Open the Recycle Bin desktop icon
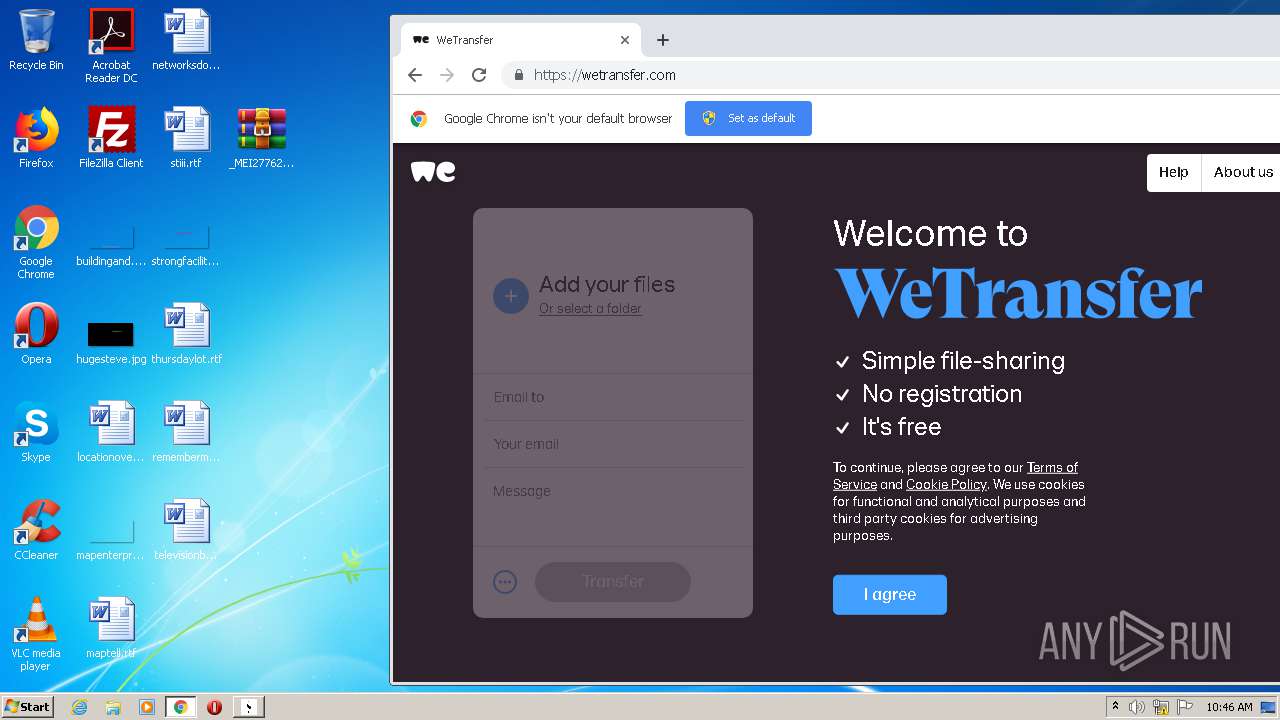Viewport: 1280px width, 720px height. click(36, 40)
